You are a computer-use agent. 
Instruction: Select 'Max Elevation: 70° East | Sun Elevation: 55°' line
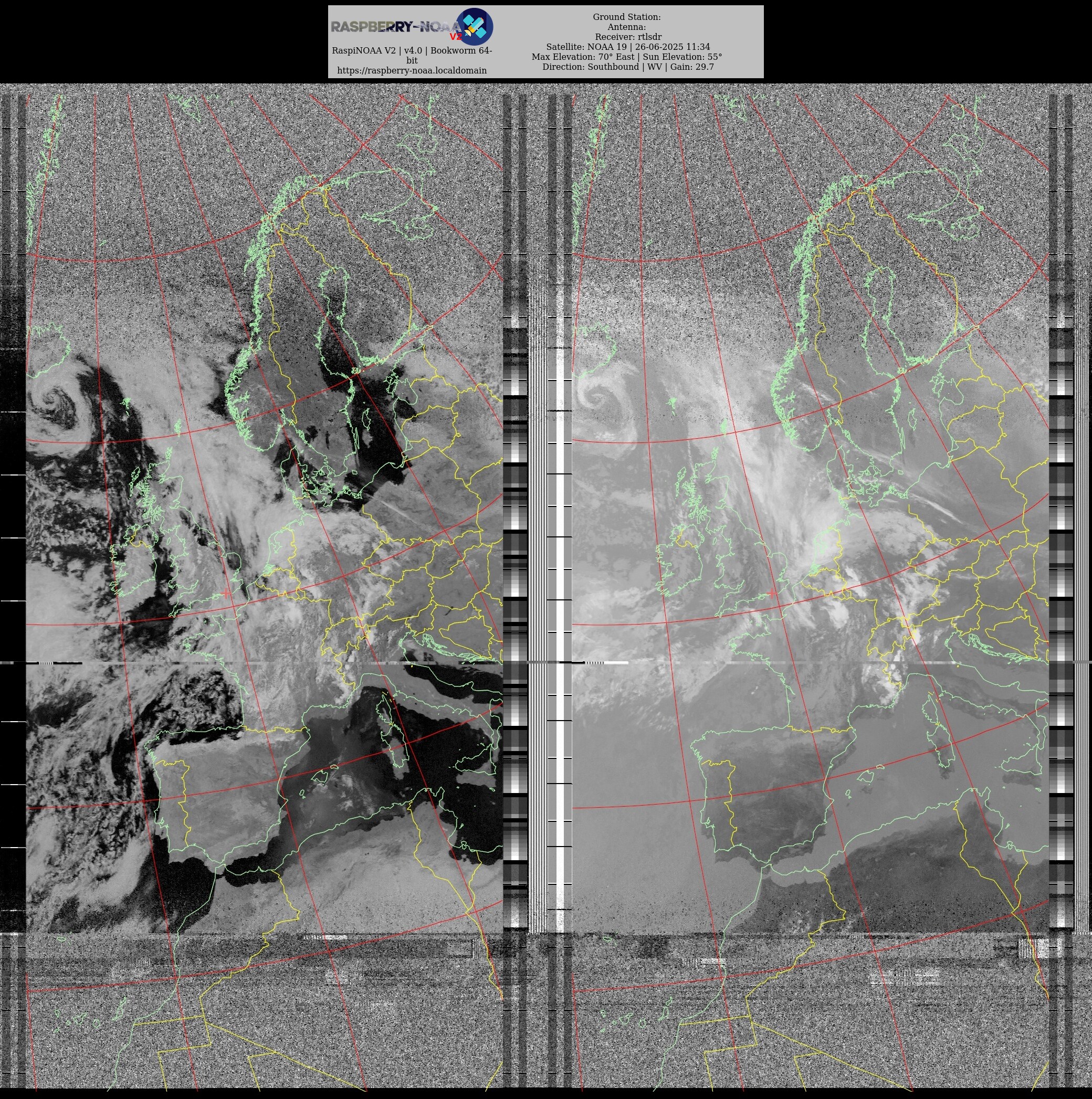tap(627, 57)
